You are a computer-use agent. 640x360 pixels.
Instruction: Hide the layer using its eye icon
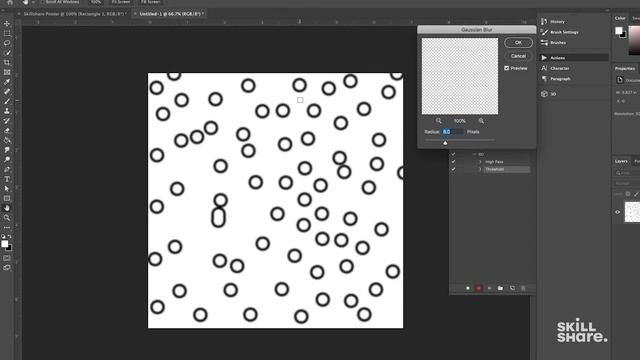point(618,212)
